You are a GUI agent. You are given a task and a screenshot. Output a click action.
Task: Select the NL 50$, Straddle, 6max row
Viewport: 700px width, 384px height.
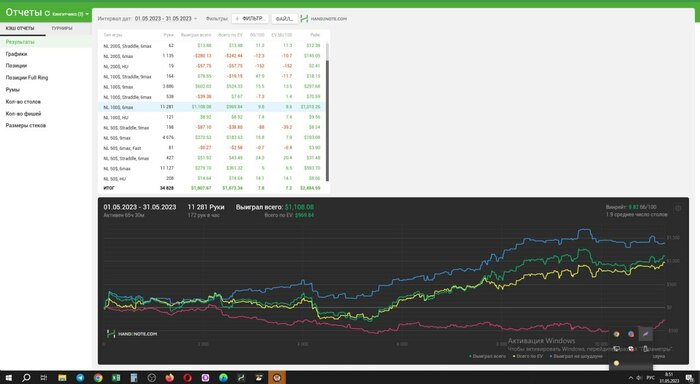pyautogui.click(x=212, y=158)
